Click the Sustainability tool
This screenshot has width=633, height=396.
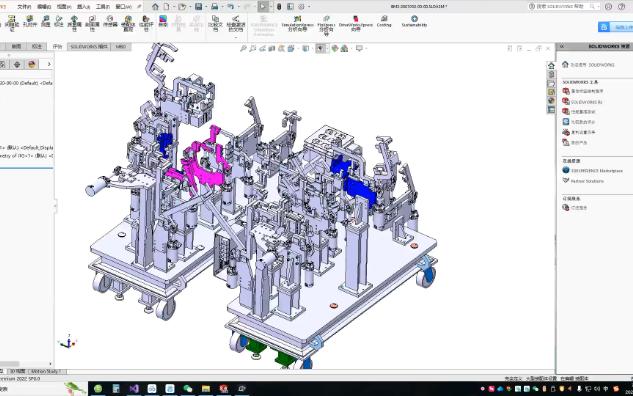(414, 21)
